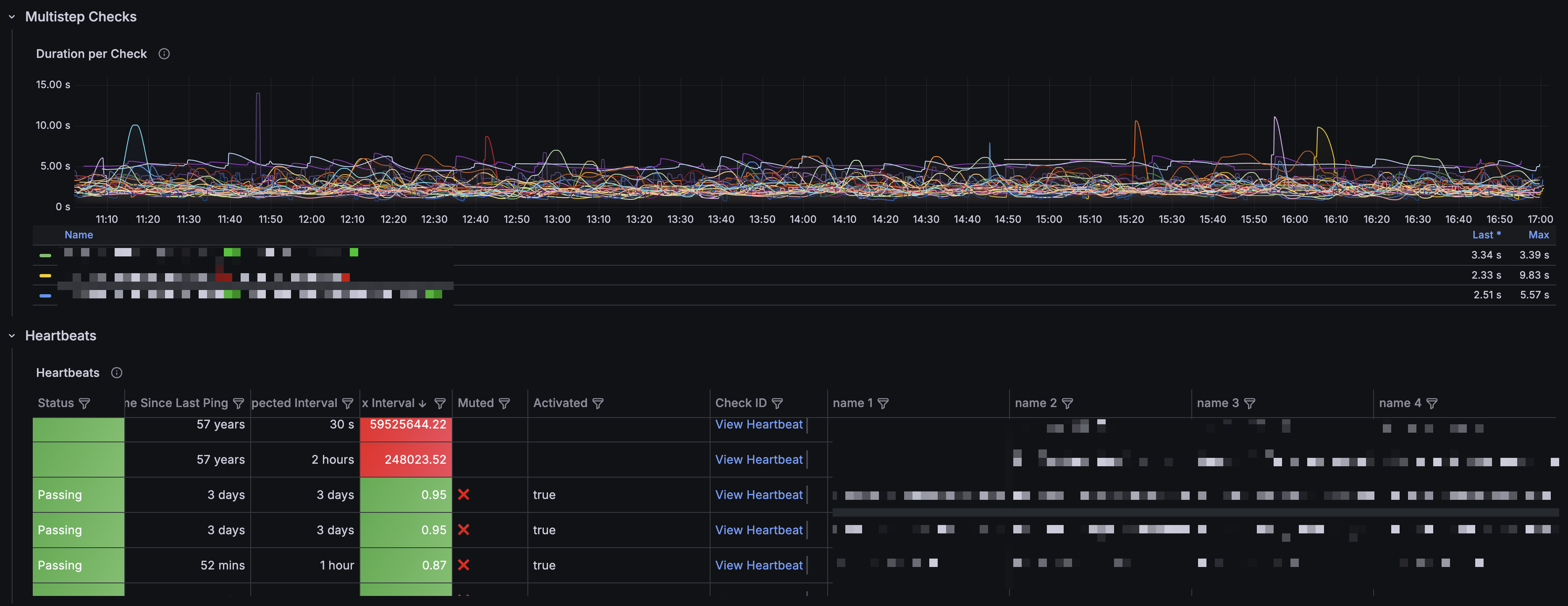Open View Heartbeat link for 248023.52 row
Image resolution: width=1568 pixels, height=606 pixels.
tap(759, 460)
